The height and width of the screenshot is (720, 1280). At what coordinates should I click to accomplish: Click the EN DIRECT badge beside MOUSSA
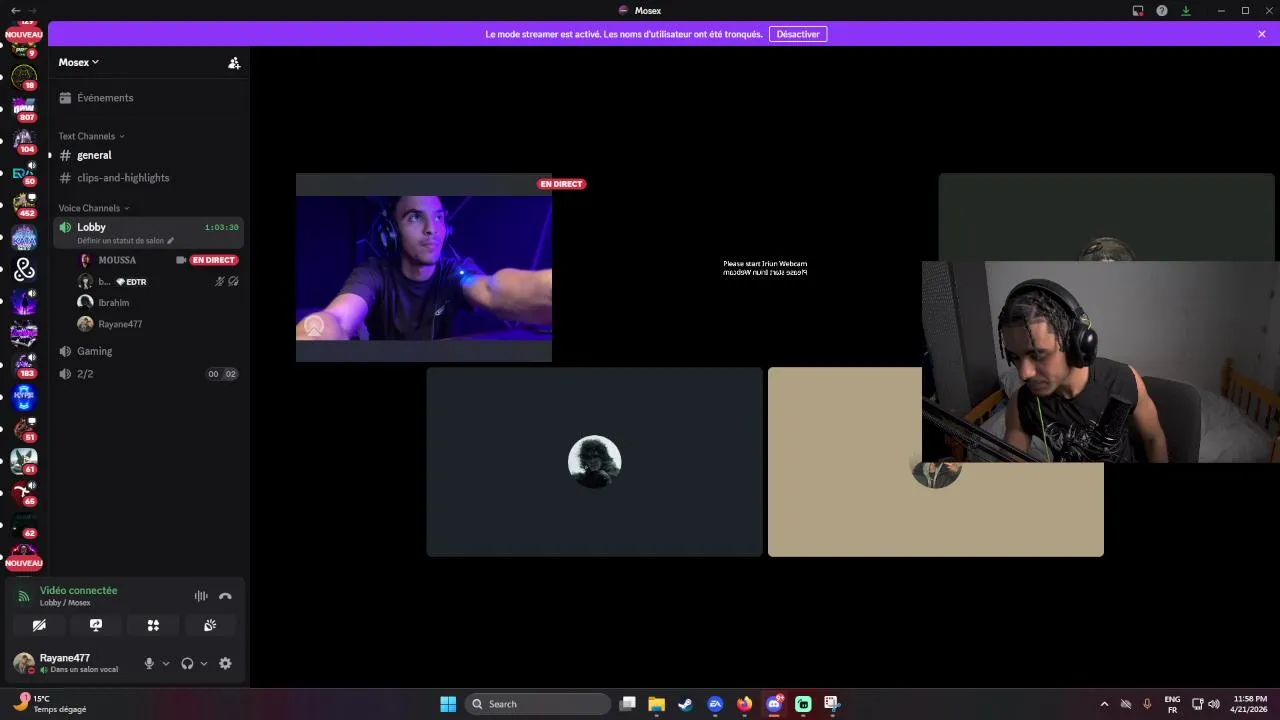point(213,260)
